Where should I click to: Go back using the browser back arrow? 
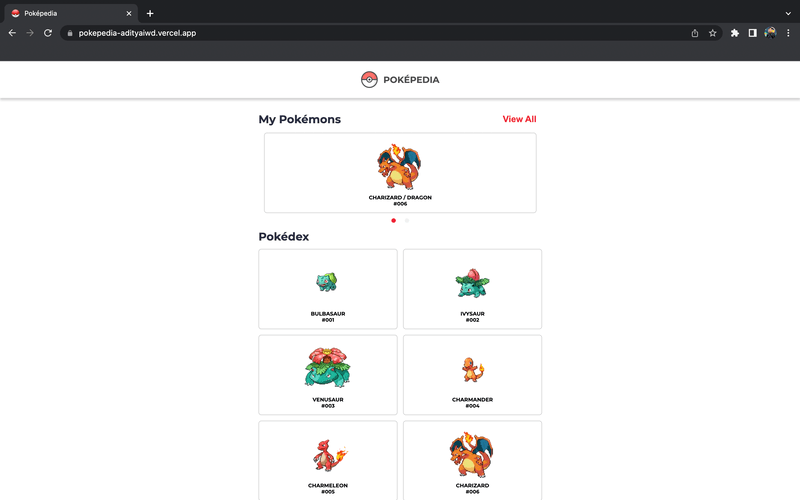click(12, 33)
